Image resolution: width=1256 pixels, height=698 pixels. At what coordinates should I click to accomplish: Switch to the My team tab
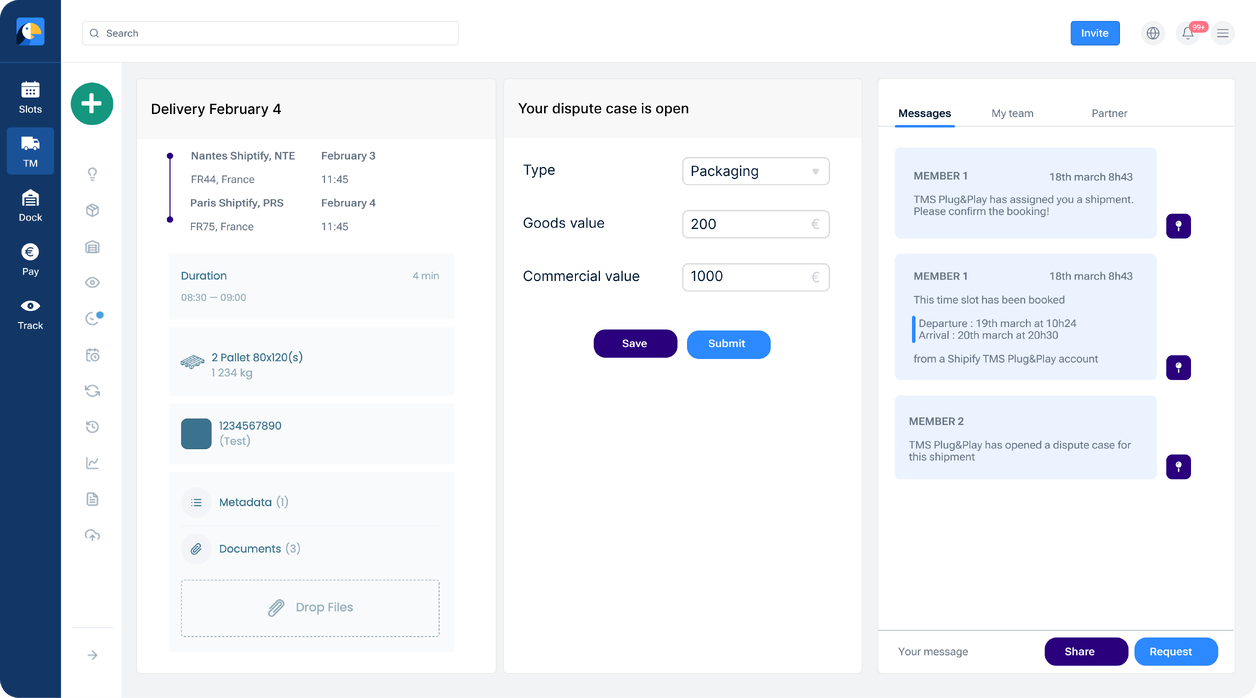[1012, 114]
